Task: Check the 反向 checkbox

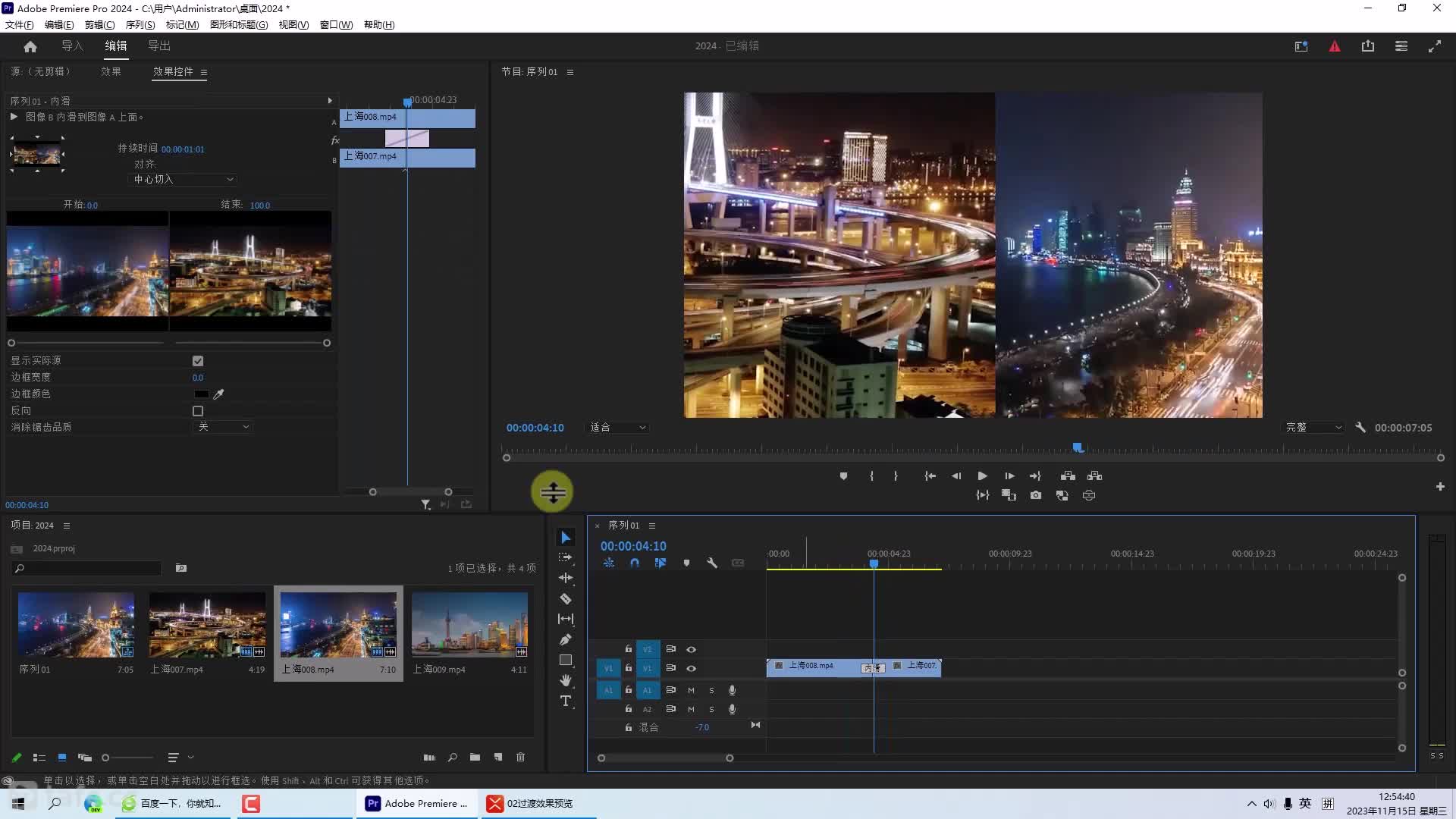Action: coord(198,411)
